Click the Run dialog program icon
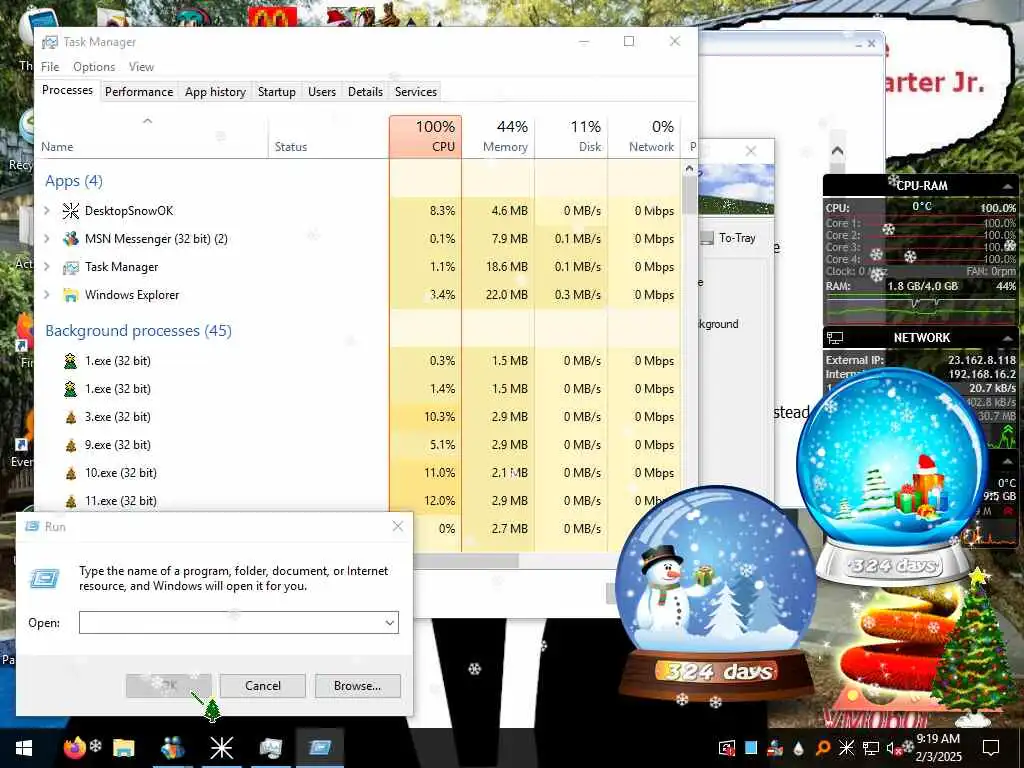The width and height of the screenshot is (1024, 768). 45,579
